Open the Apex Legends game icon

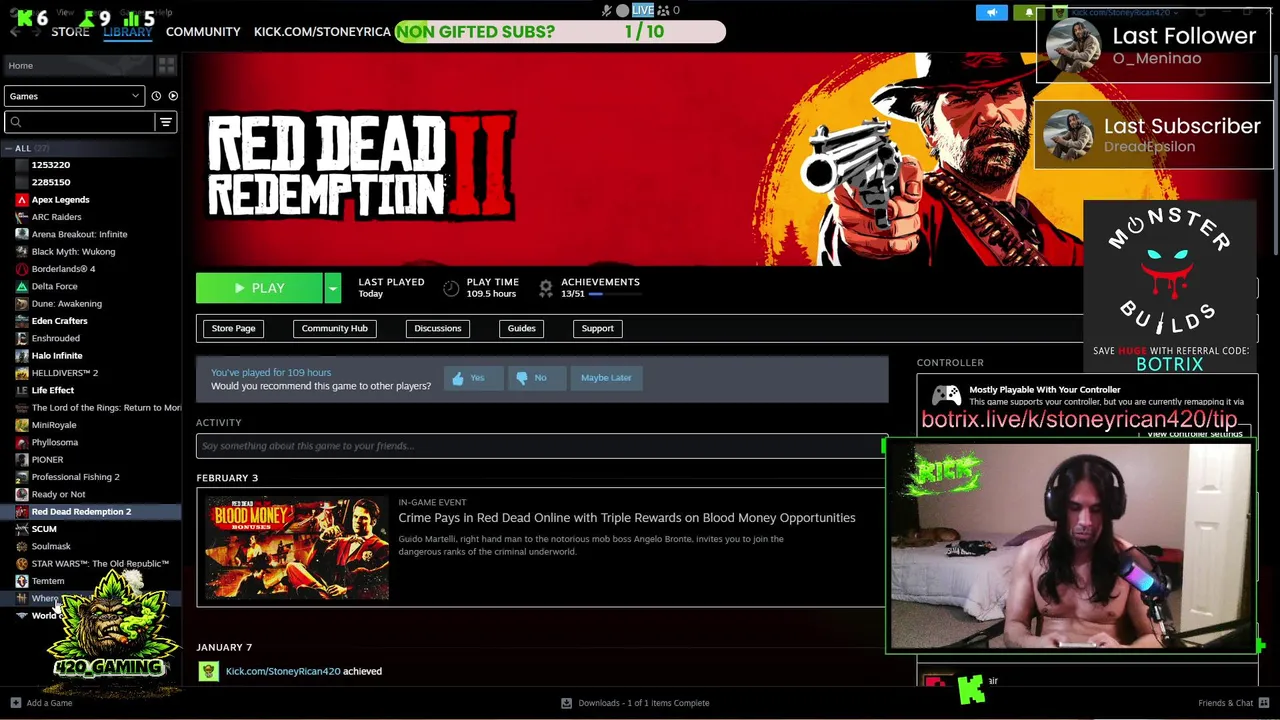click(x=22, y=200)
